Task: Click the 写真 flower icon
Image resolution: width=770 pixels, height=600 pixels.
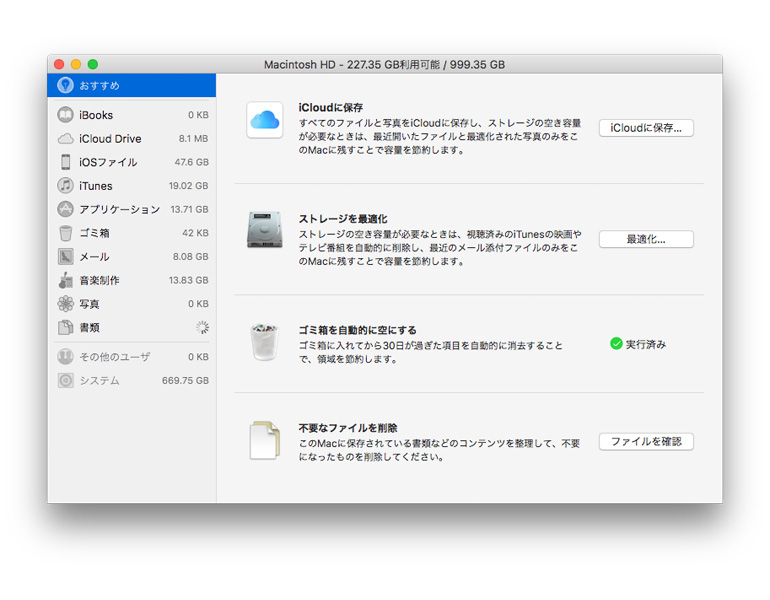Action: pos(65,304)
